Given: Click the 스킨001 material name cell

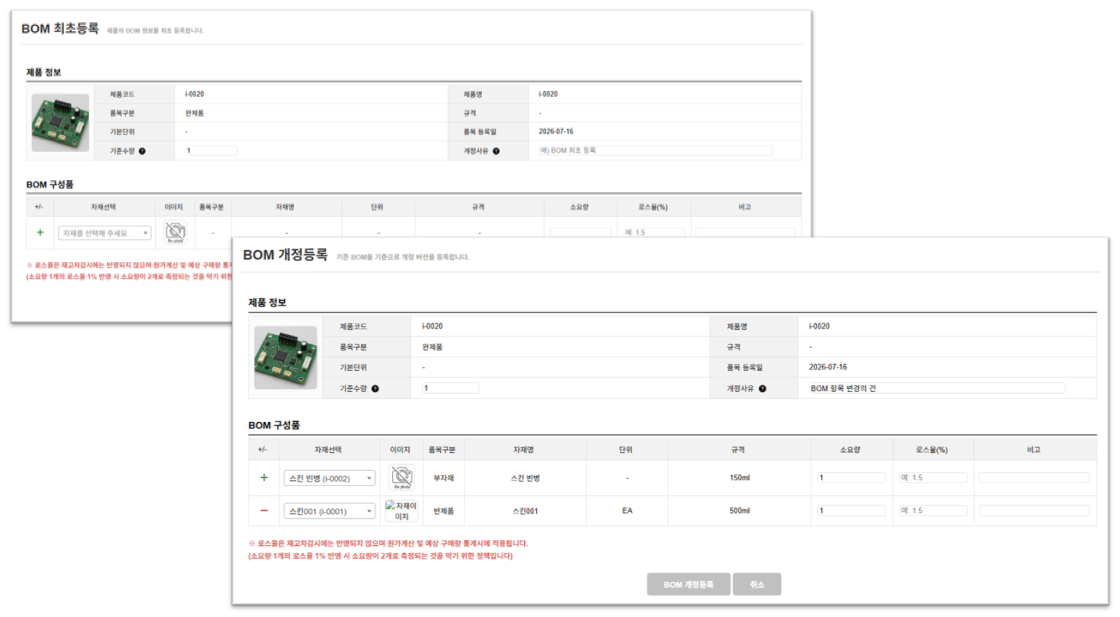Looking at the screenshot, I should point(525,511).
